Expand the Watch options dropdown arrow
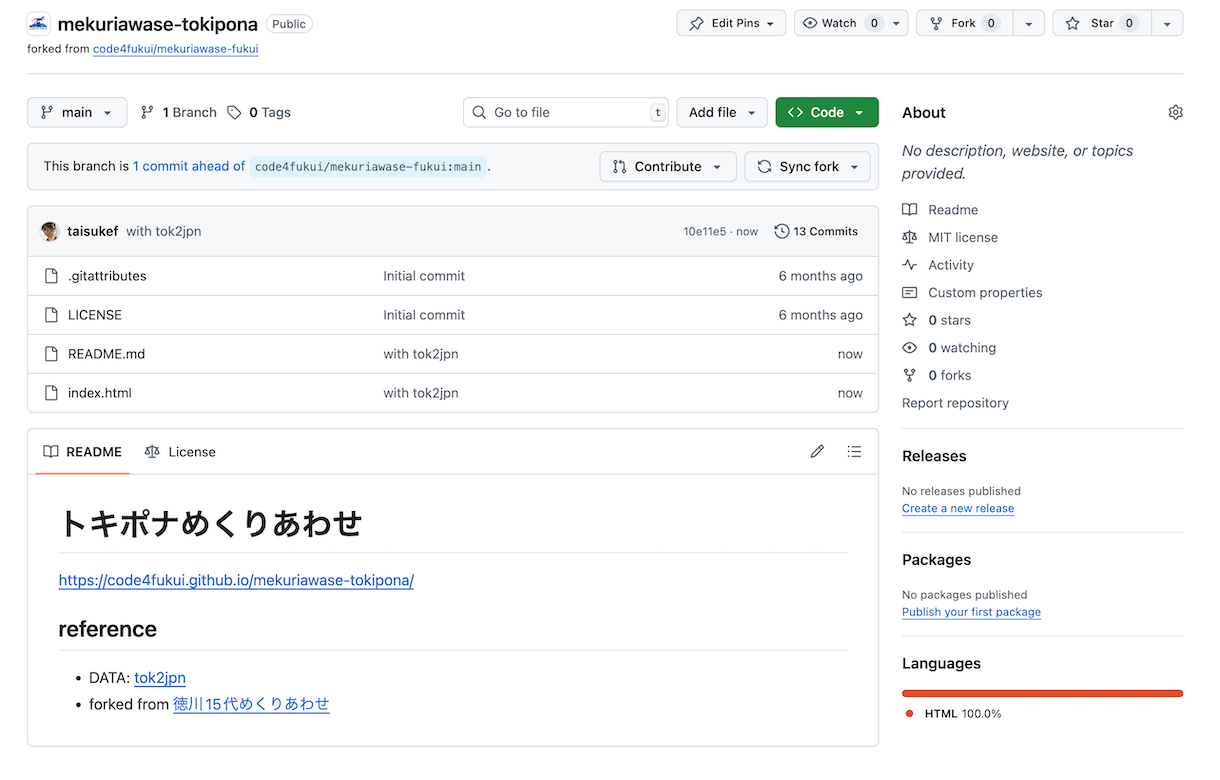1220x780 pixels. [x=897, y=23]
